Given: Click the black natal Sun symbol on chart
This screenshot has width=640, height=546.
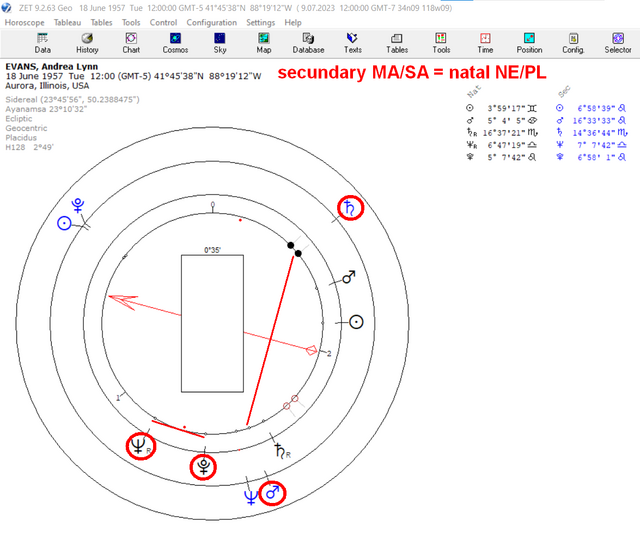Looking at the screenshot, I should pyautogui.click(x=356, y=322).
